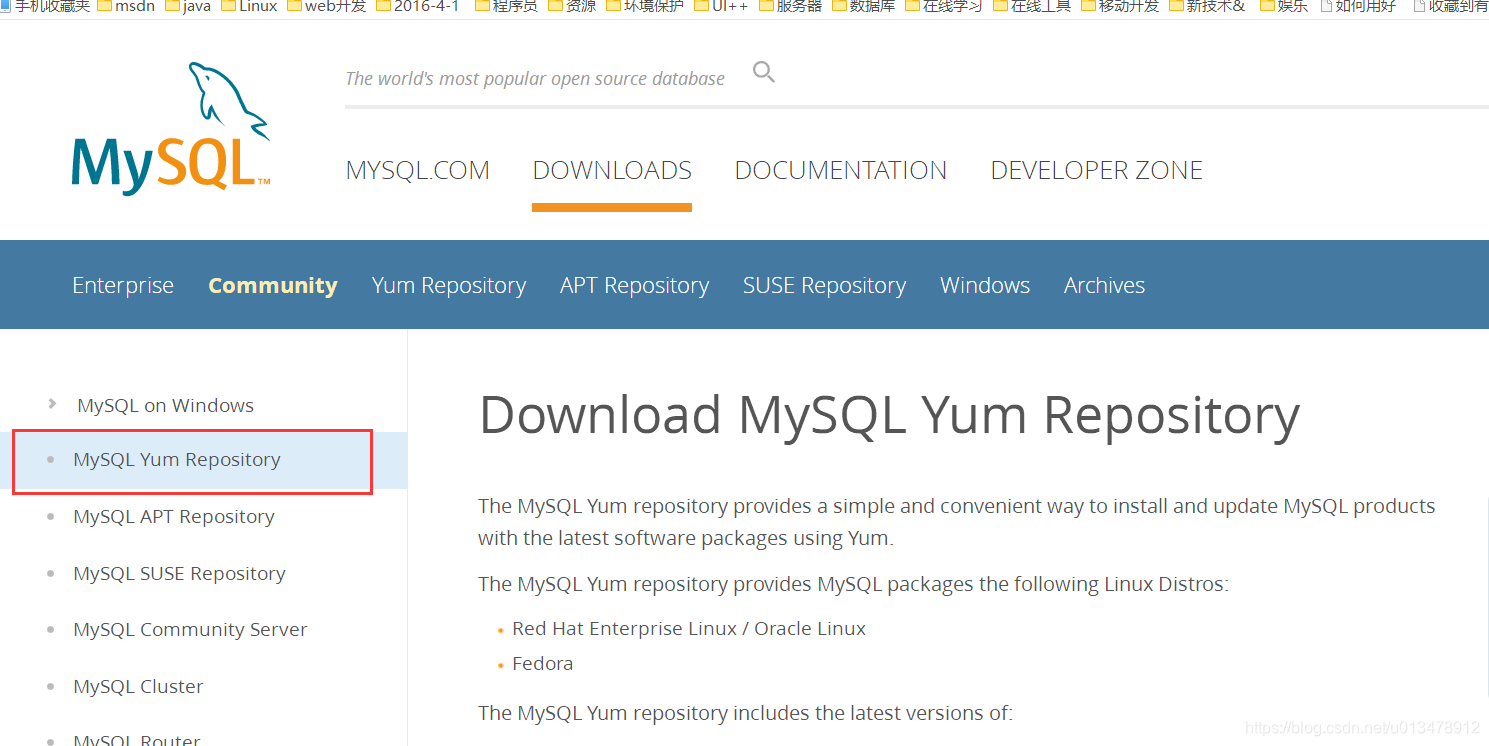Image resolution: width=1489 pixels, height=746 pixels.
Task: Open APT Repository in the blue bar
Action: tap(635, 285)
